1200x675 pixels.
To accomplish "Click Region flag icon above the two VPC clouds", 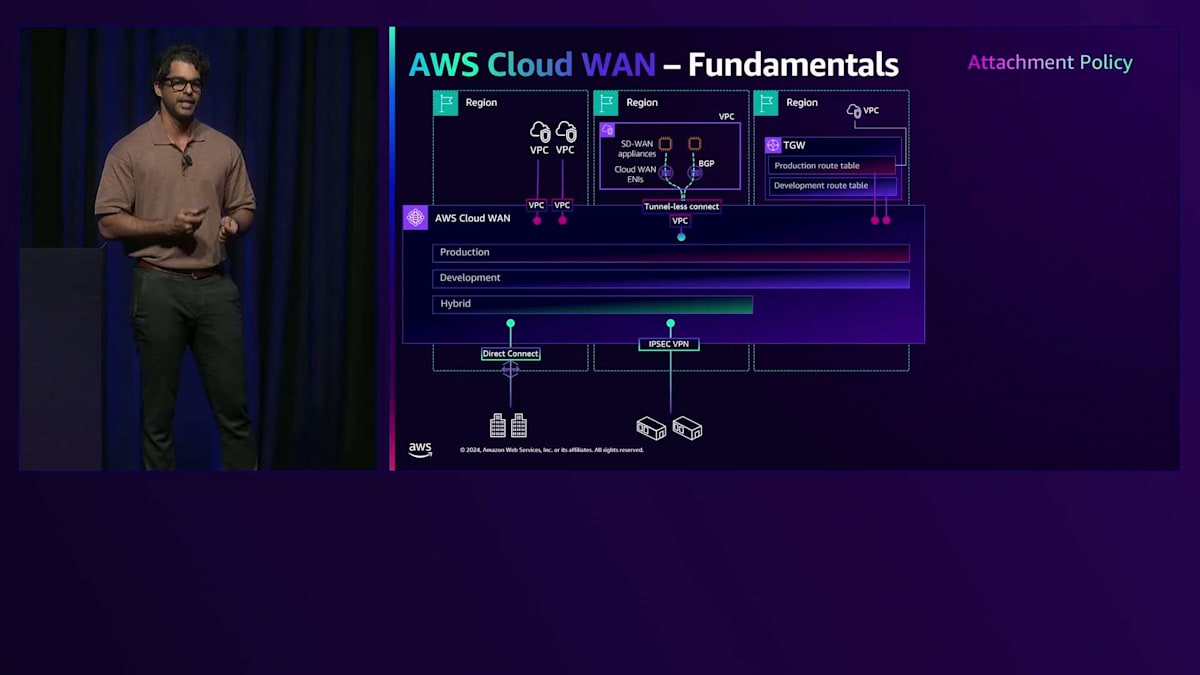I will pos(445,102).
